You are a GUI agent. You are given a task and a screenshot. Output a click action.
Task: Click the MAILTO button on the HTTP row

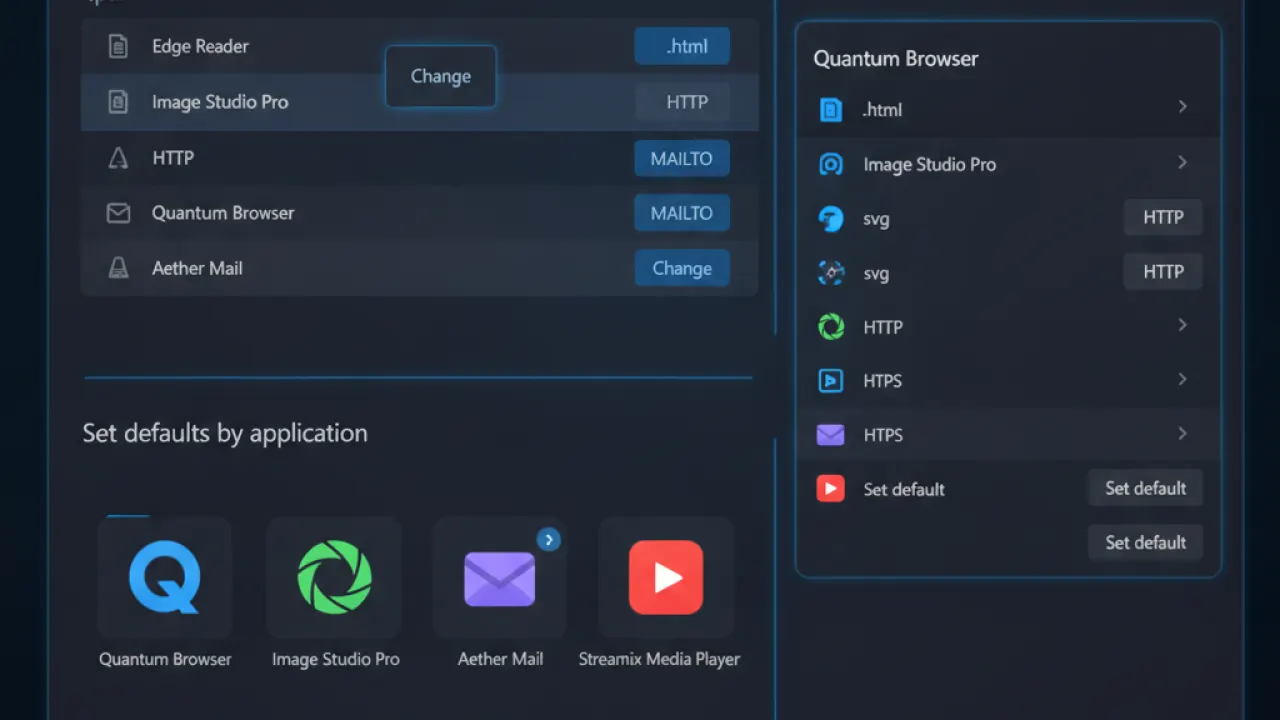click(682, 158)
